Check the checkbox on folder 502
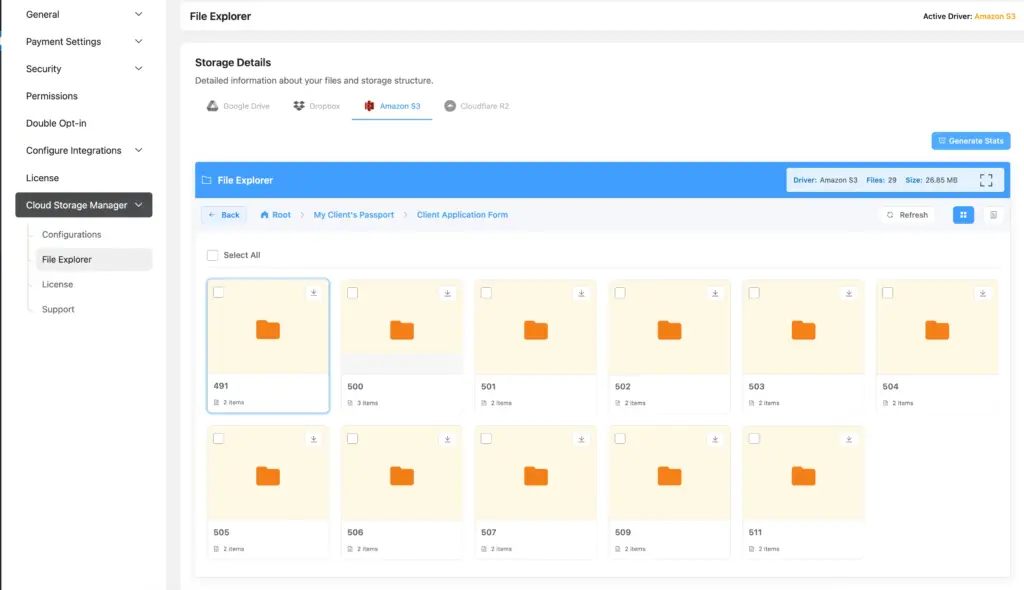Screen dimensions: 1024x590 click(x=620, y=293)
